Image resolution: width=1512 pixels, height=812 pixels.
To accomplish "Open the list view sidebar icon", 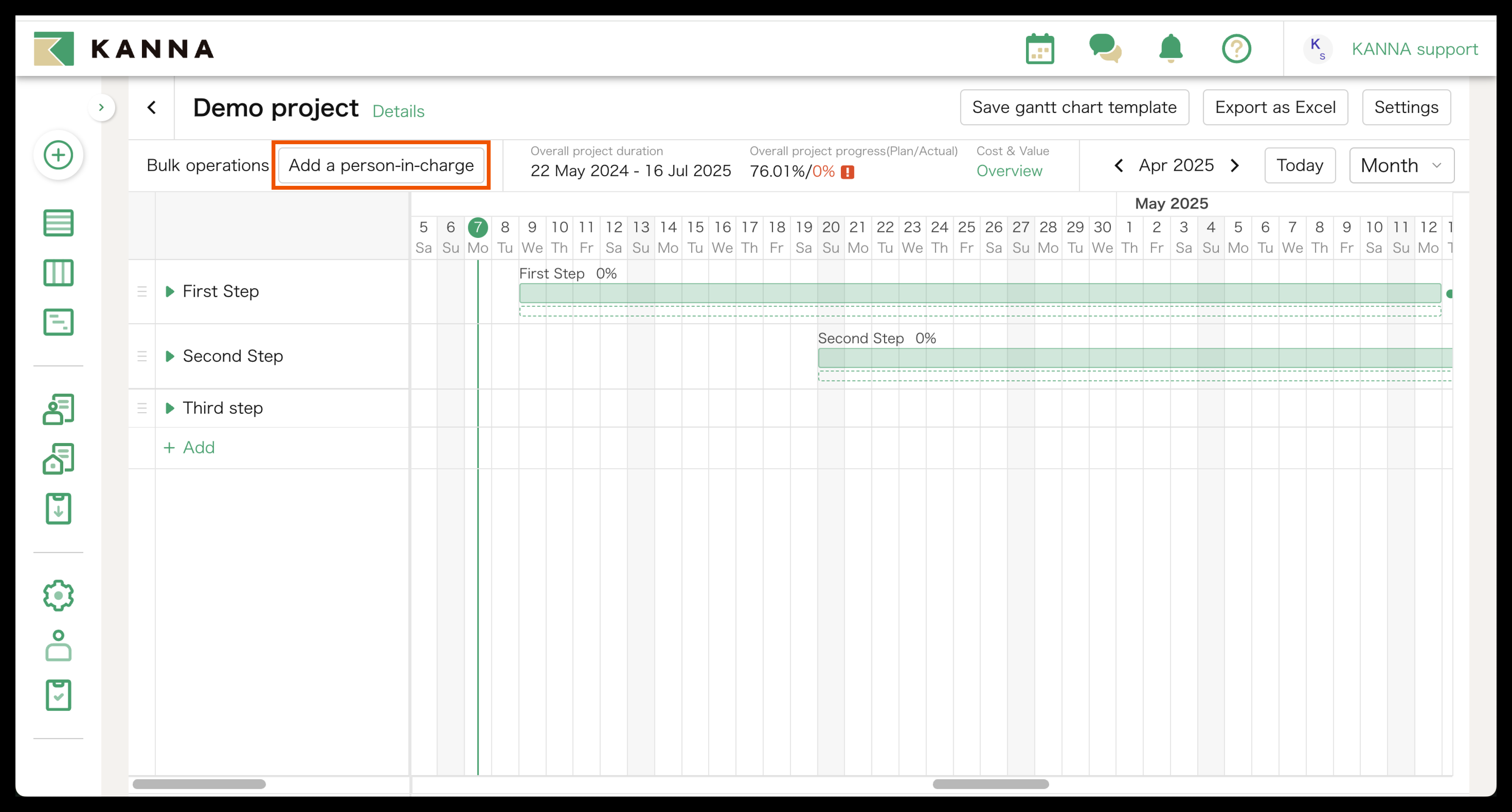I will tap(58, 223).
